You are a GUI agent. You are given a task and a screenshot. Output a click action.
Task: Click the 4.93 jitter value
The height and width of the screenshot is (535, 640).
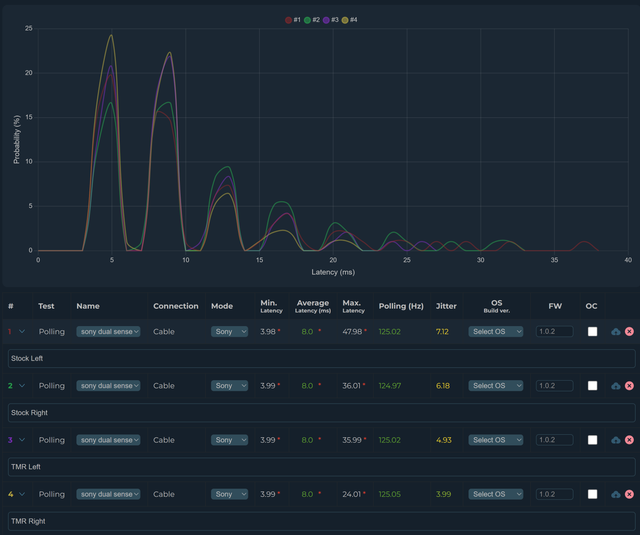444,440
